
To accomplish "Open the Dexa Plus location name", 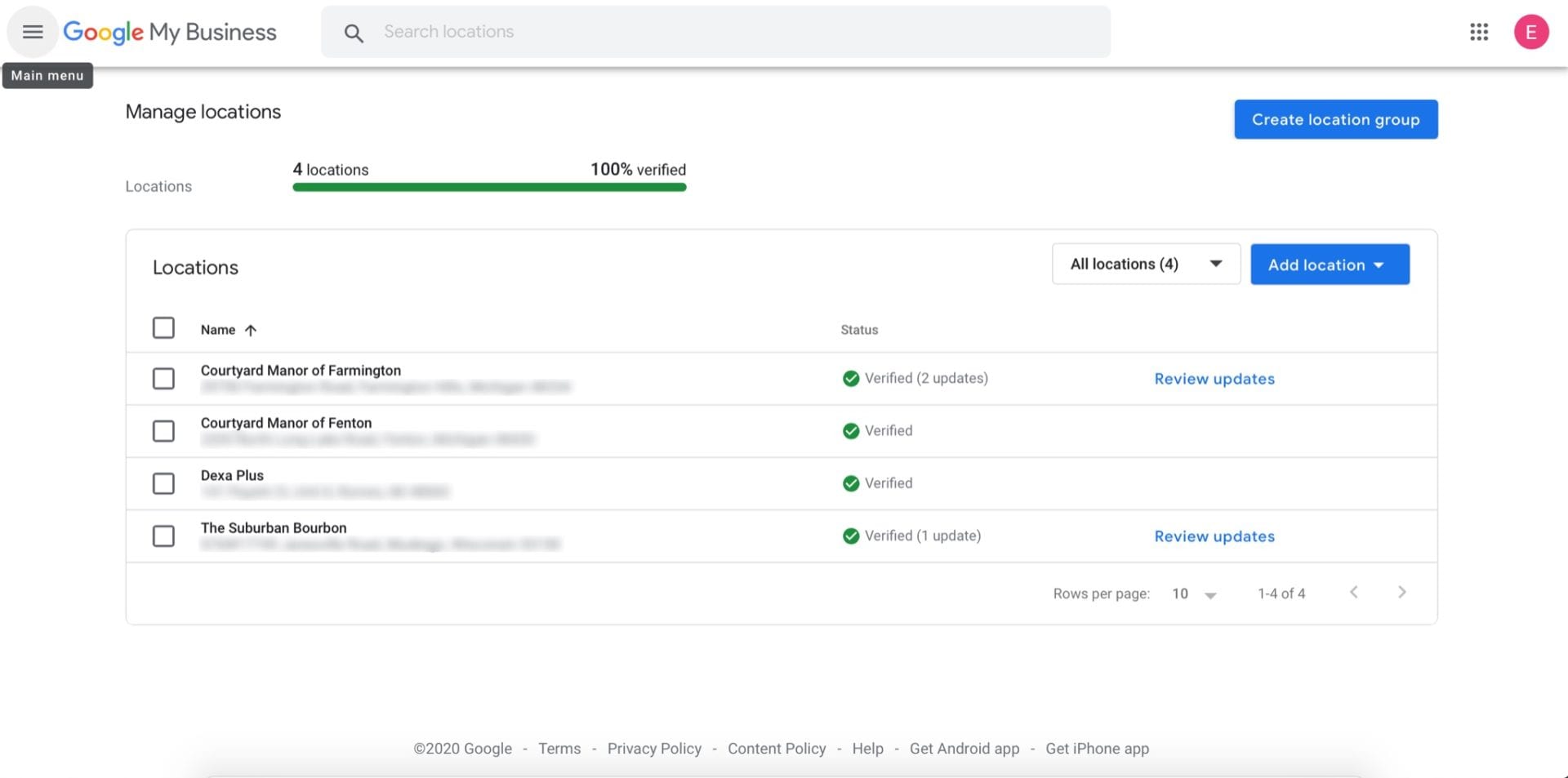I will [232, 475].
